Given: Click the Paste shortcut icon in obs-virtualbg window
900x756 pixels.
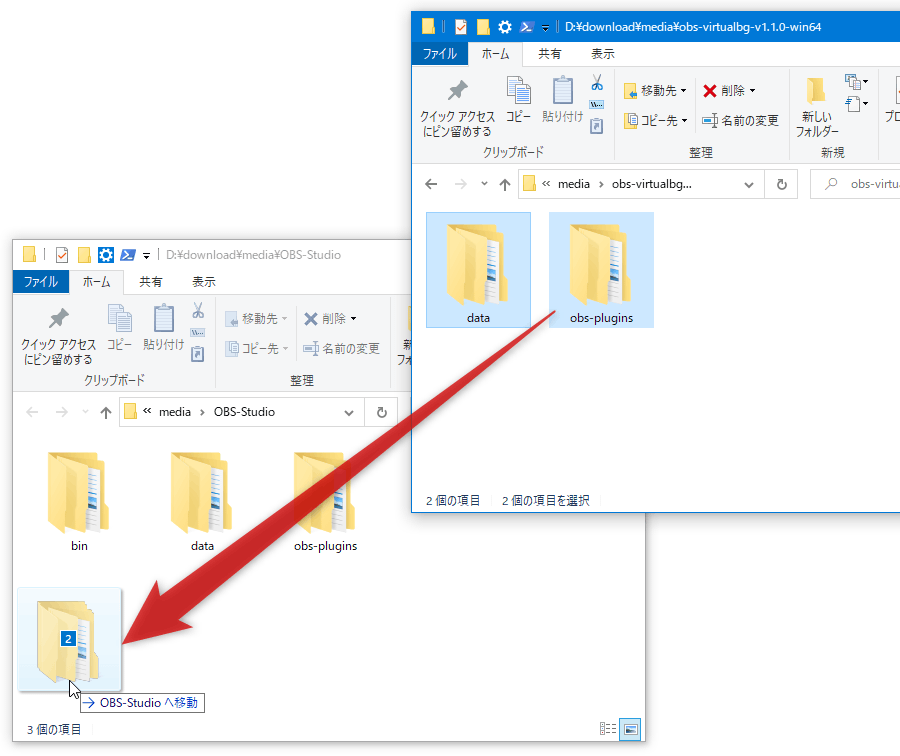Looking at the screenshot, I should [597, 126].
